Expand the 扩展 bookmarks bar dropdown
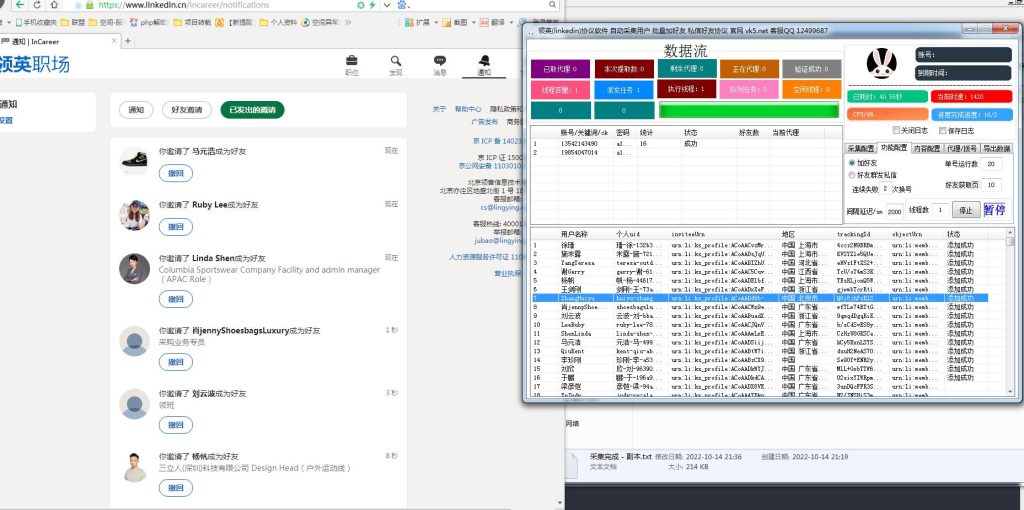 [x=434, y=21]
